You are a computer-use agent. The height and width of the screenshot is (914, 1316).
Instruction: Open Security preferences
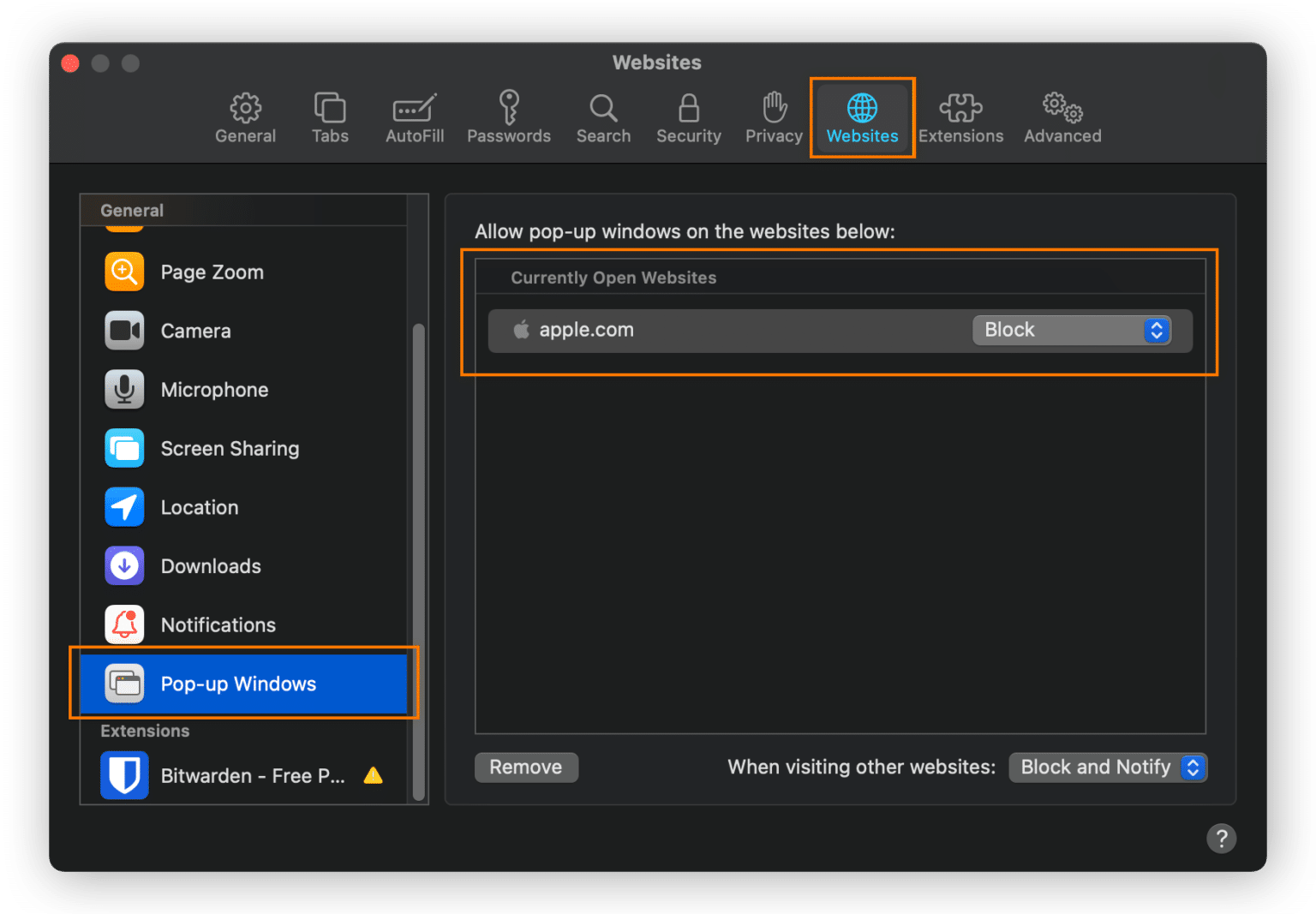[x=688, y=117]
